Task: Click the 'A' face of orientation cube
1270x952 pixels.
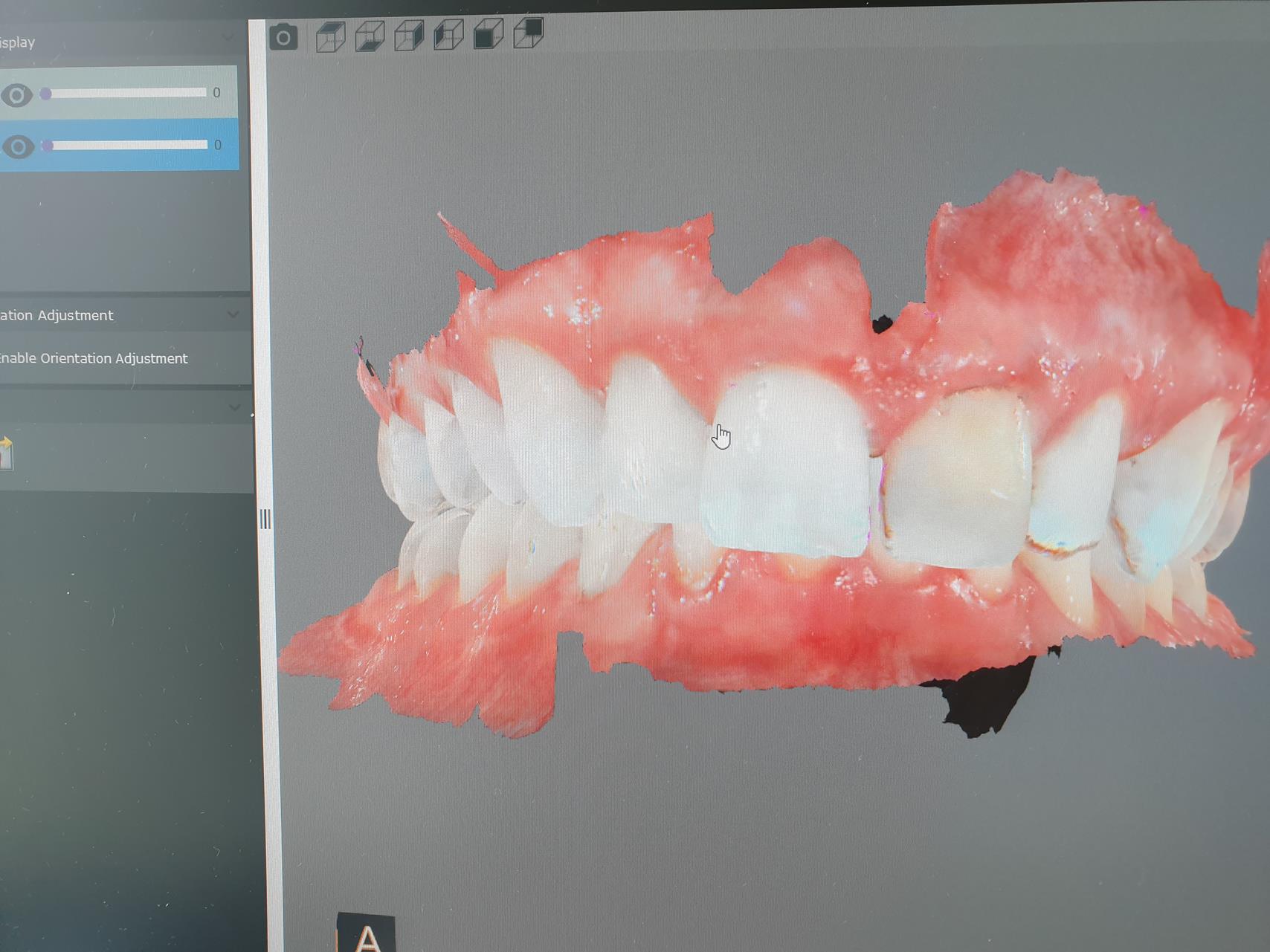Action: [367, 936]
